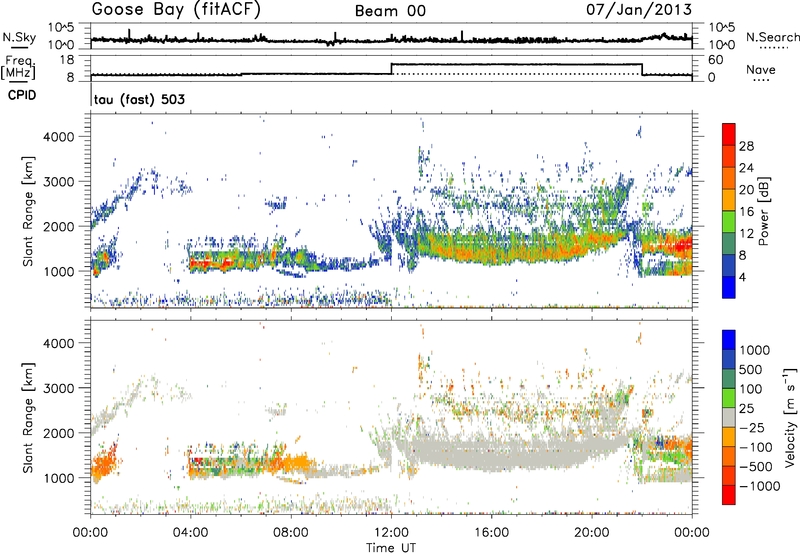Click the blue top of velocity colorbar
Image resolution: width=800 pixels, height=554 pixels.
729,340
